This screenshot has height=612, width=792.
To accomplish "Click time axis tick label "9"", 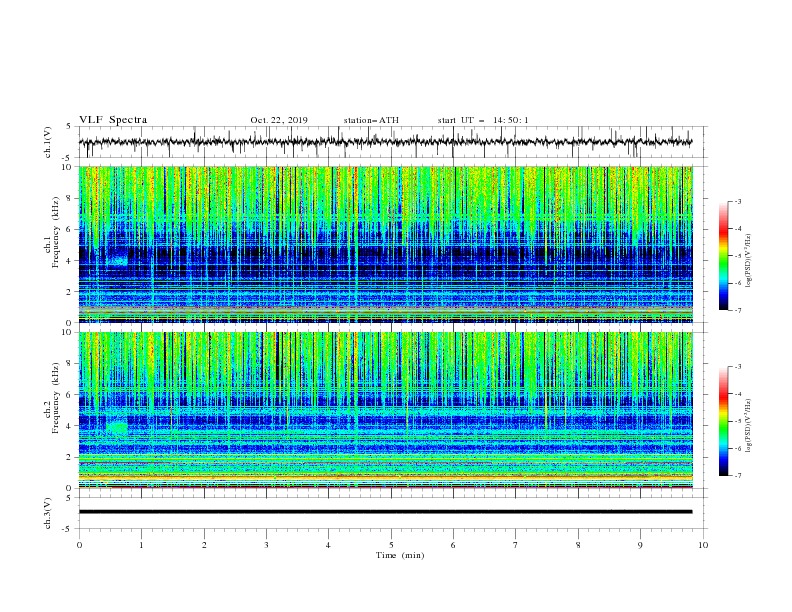I will click(640, 545).
